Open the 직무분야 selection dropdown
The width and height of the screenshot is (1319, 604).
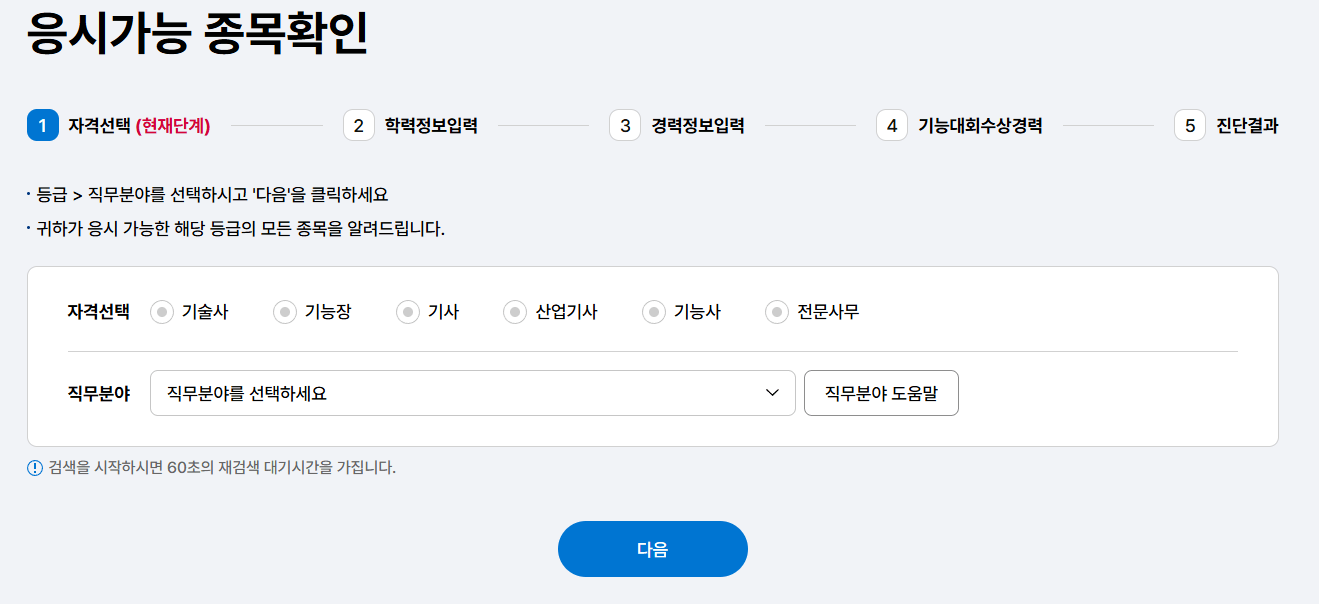[473, 393]
